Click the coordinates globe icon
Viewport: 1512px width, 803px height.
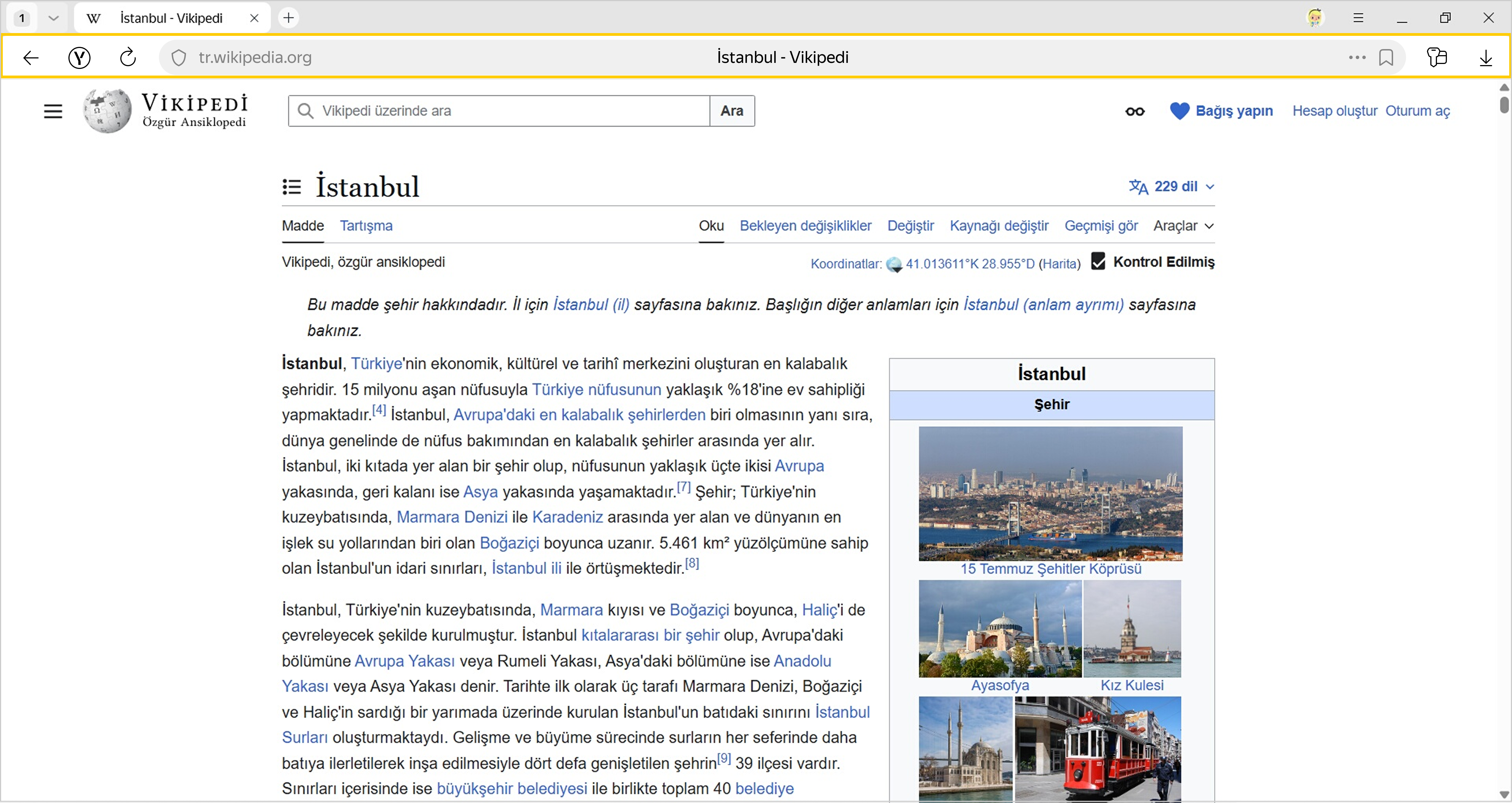pos(894,264)
